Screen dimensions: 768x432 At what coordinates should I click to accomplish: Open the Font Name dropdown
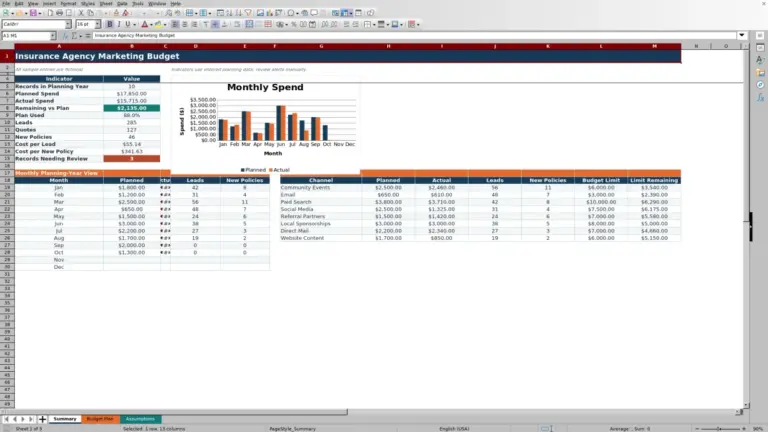68,24
